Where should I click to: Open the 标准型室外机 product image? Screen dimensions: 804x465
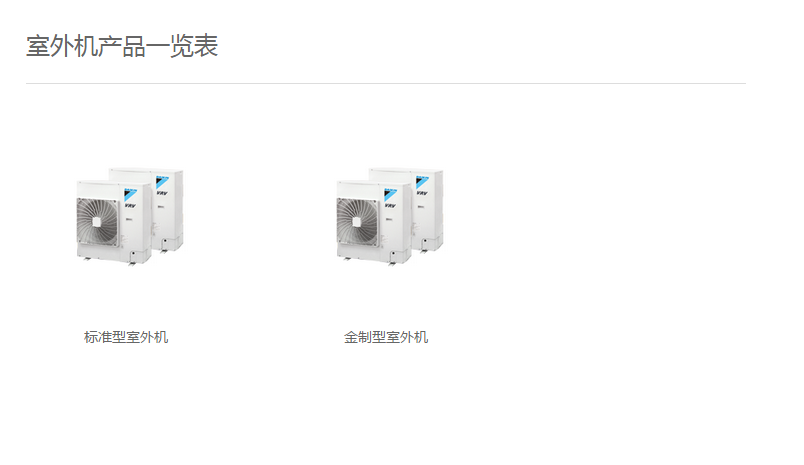(x=130, y=216)
